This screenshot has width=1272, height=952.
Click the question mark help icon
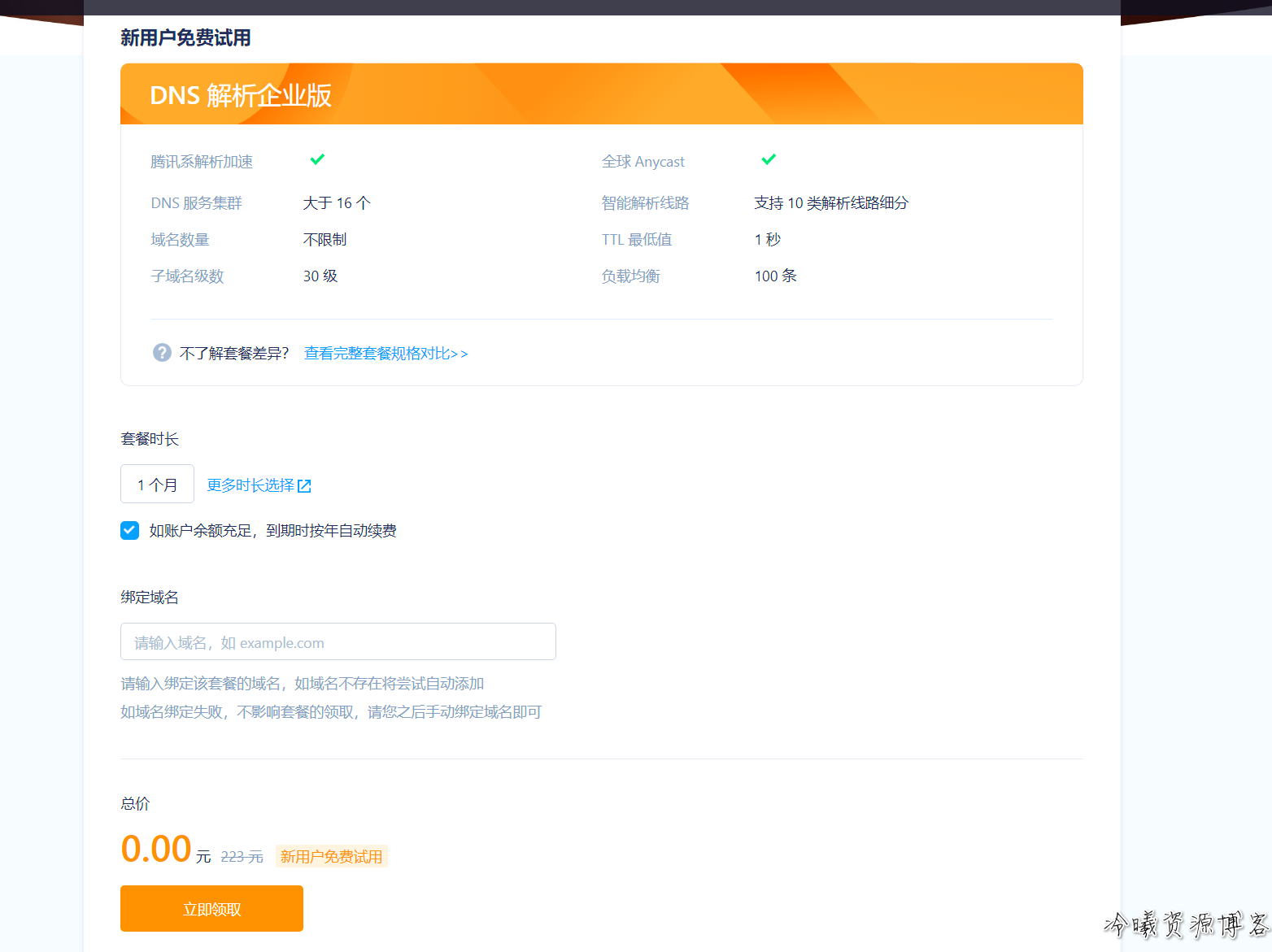pos(162,353)
